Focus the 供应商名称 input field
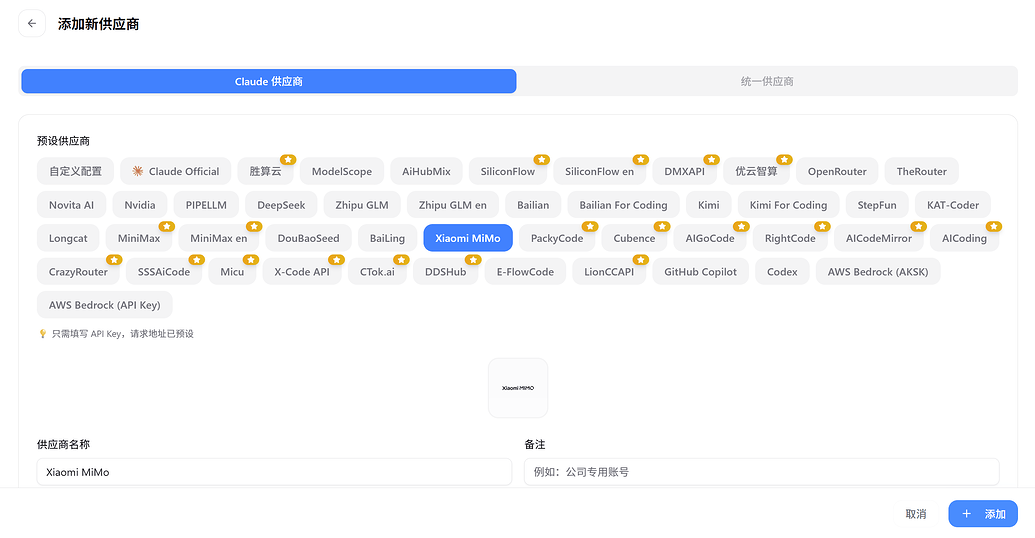This screenshot has height=538, width=1035. (x=274, y=472)
